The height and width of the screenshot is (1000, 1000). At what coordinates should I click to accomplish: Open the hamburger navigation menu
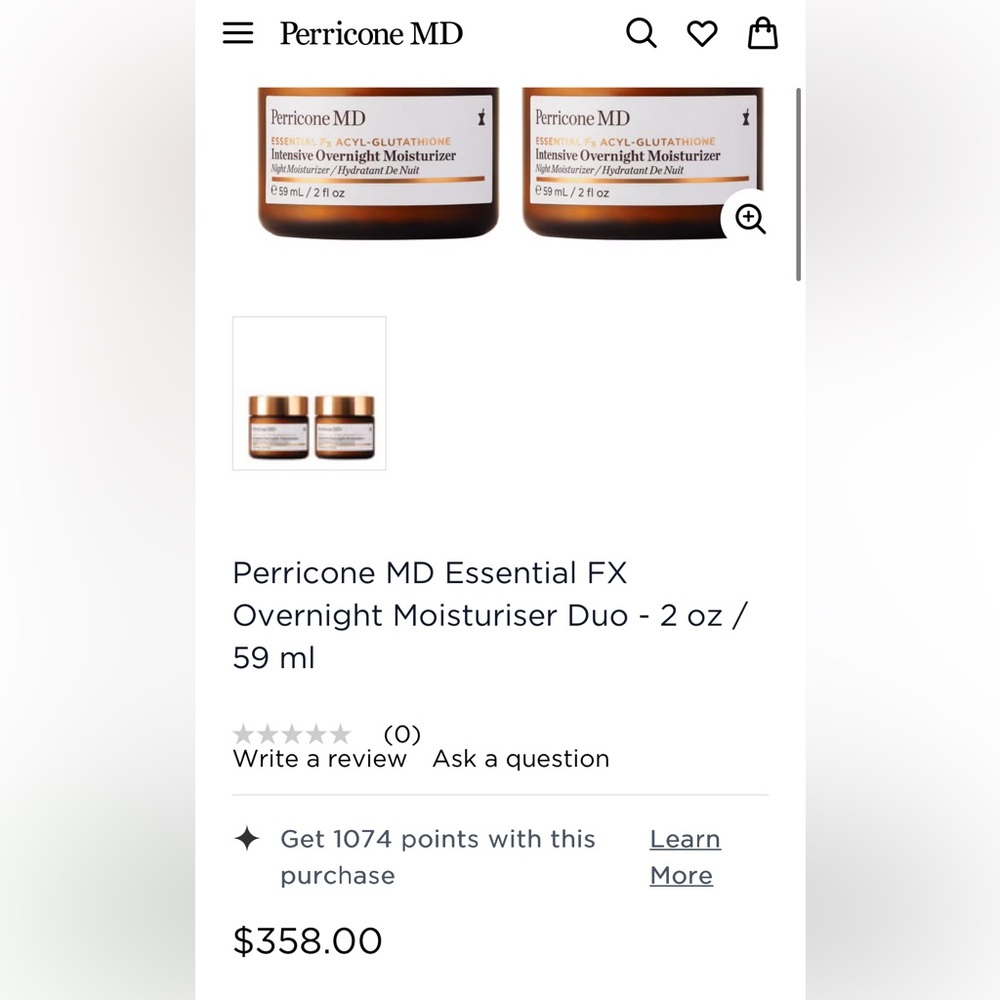coord(238,33)
